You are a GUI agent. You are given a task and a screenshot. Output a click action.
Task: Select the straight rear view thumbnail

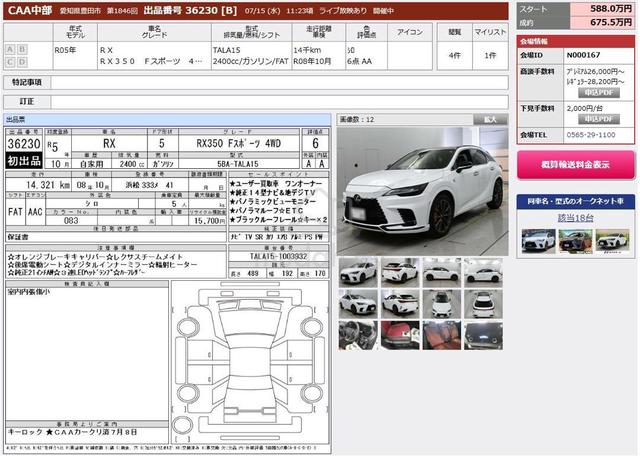(x=483, y=304)
